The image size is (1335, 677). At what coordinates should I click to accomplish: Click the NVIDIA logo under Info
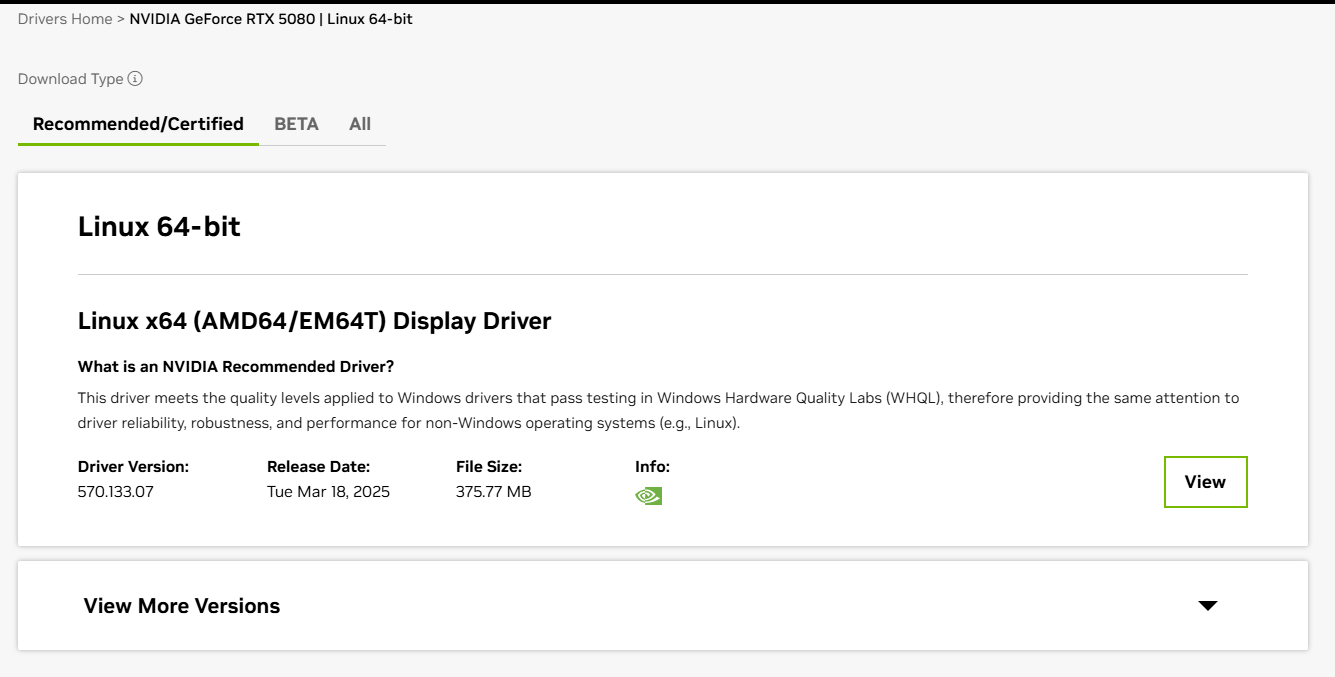pyautogui.click(x=648, y=495)
